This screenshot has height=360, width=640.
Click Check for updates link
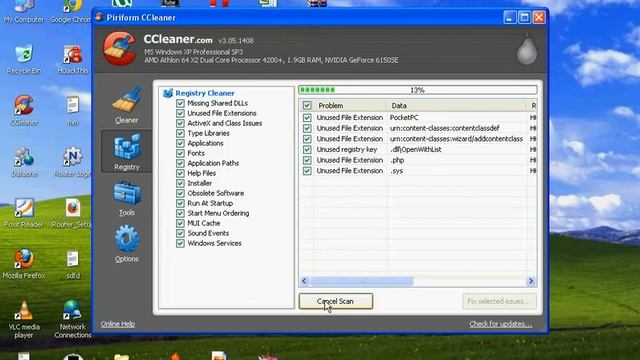coord(501,324)
